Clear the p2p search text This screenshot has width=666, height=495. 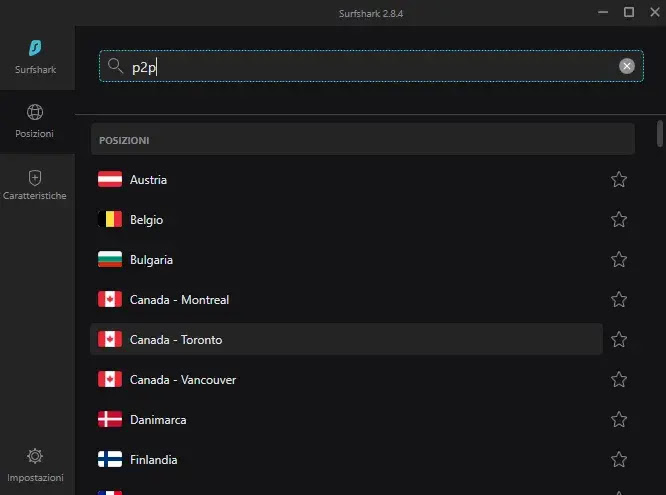pyautogui.click(x=626, y=66)
